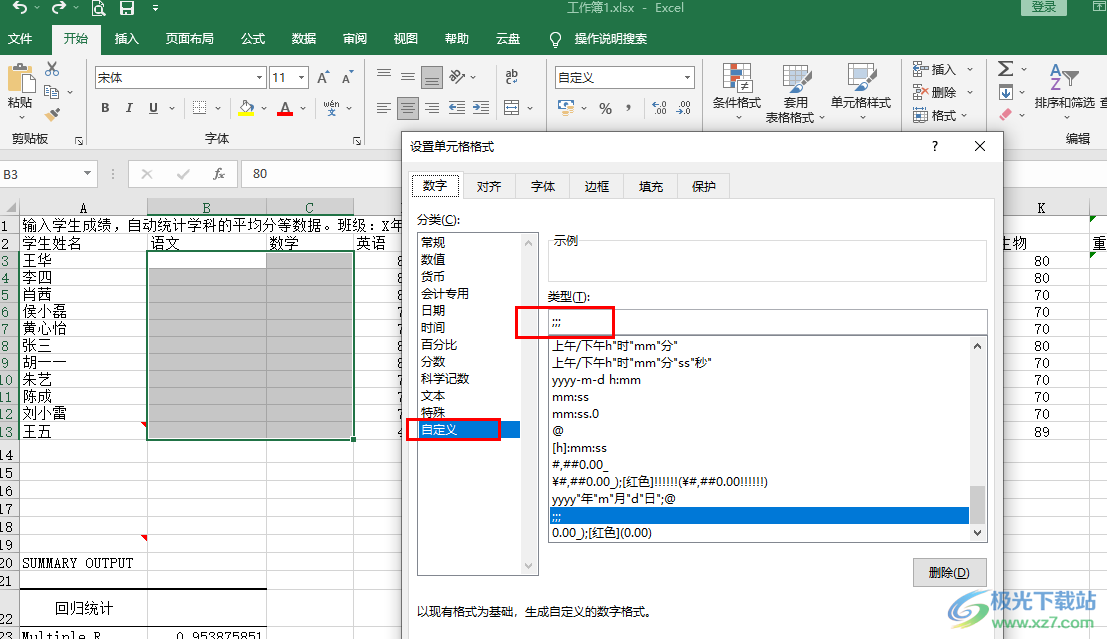Open Conditional Formatting menu
1107x639 pixels.
tap(737, 91)
